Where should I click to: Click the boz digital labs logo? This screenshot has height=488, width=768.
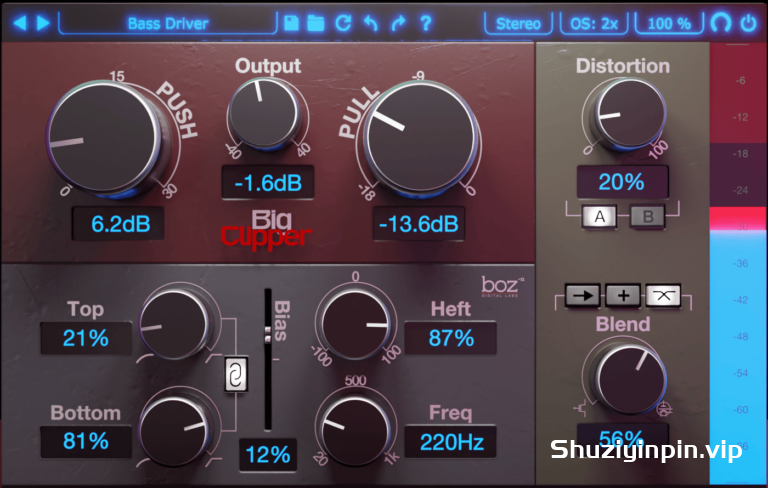coord(503,287)
